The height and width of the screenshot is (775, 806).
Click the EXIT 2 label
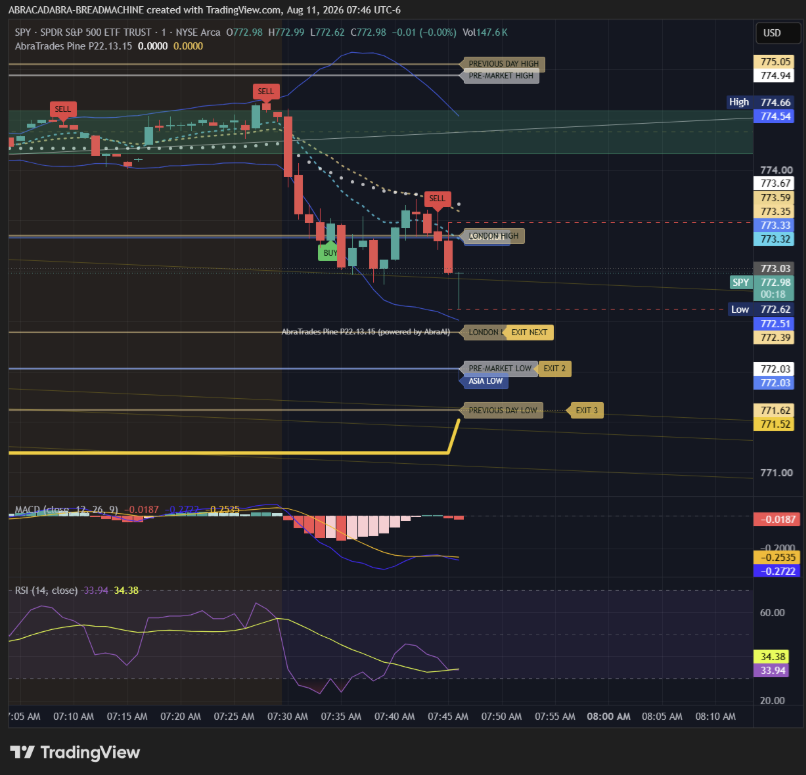(554, 368)
